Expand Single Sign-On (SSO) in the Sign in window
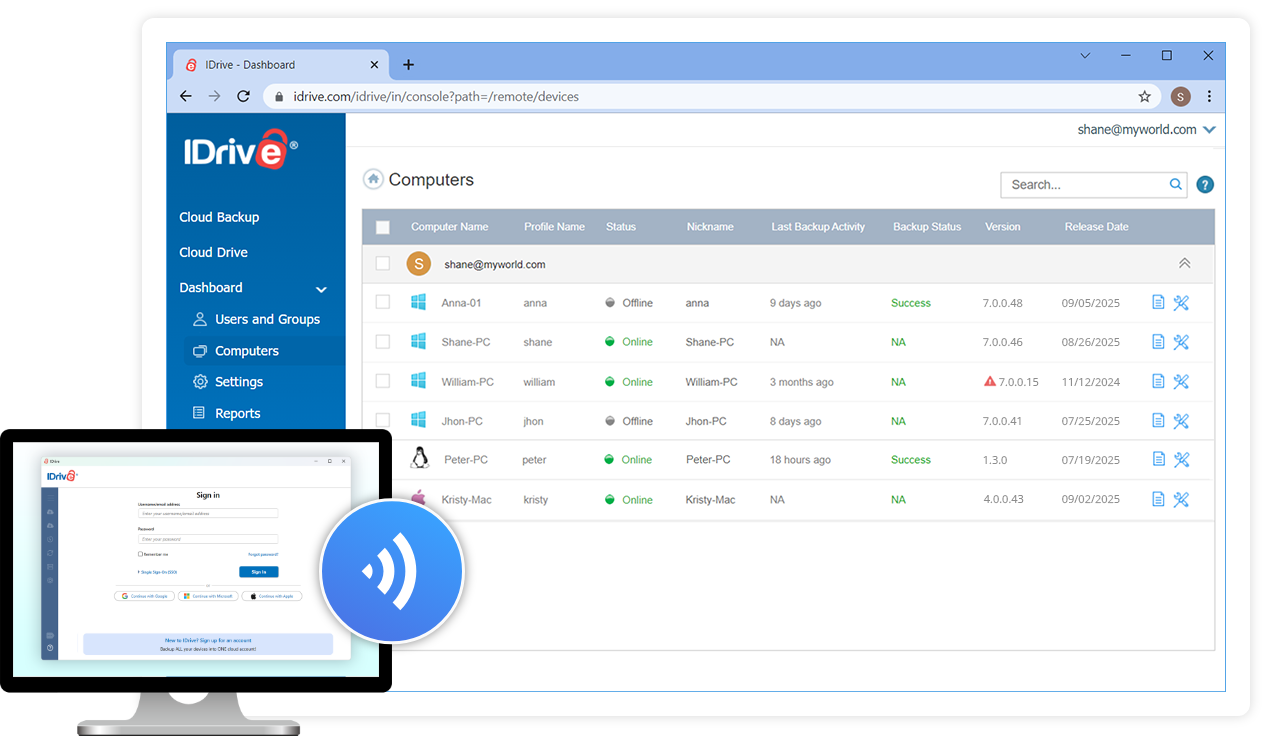Screen dimensions: 1268x736 pos(157,572)
